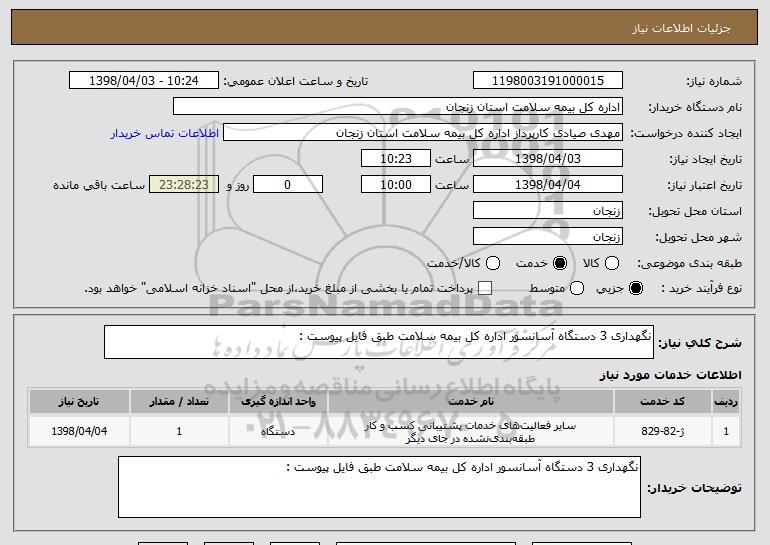Image resolution: width=770 pixels, height=545 pixels.
Task: Click the buyer organization name field
Action: point(398,107)
